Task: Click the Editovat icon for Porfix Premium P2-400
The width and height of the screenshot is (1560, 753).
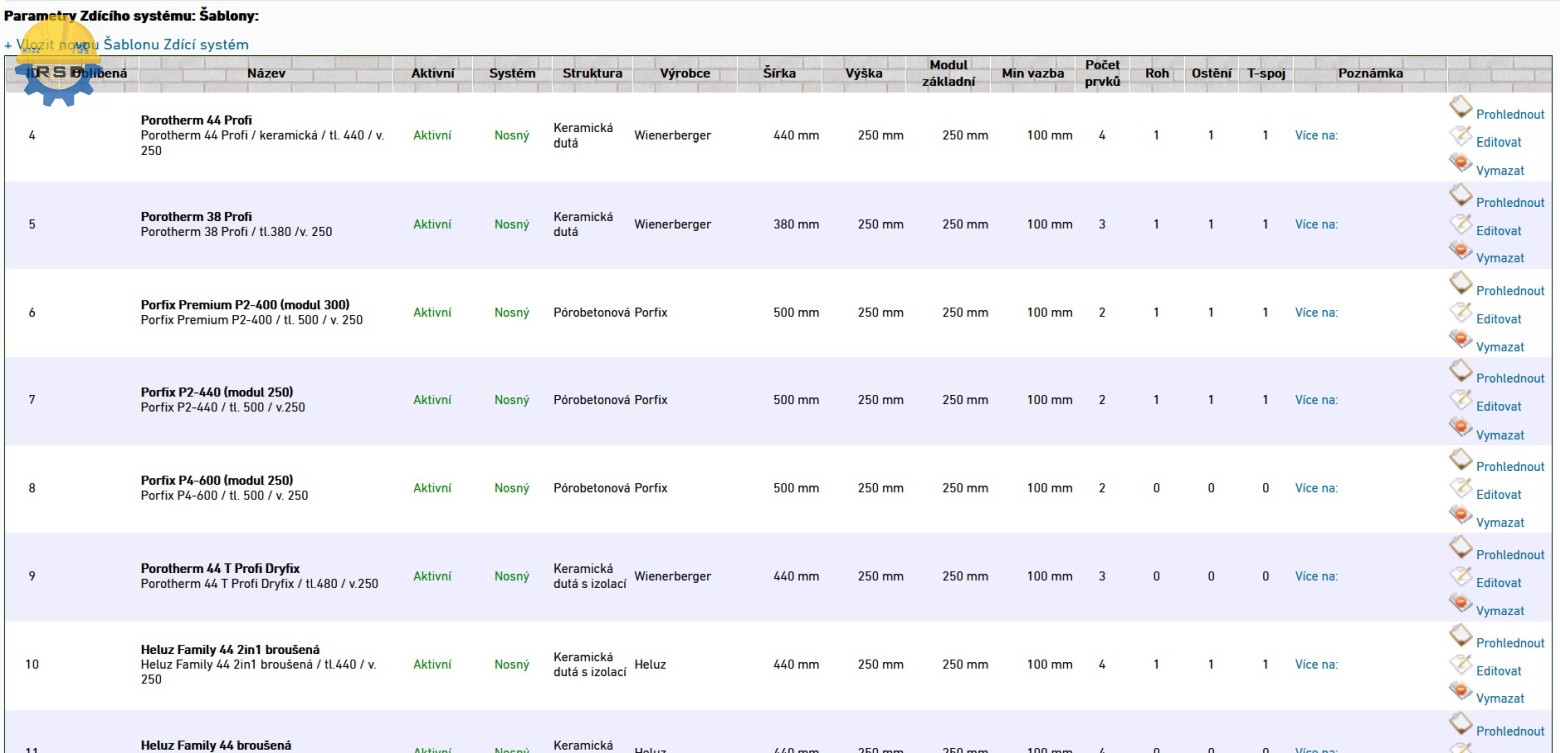Action: pos(1460,313)
